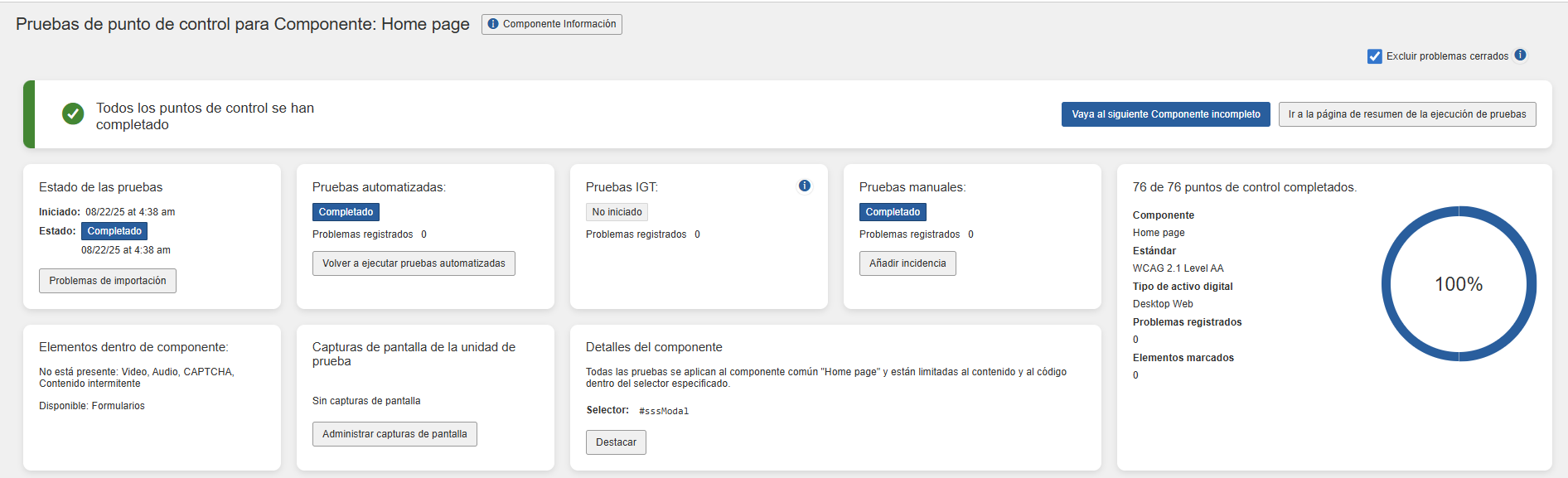
Task: Click the page title heading Home page
Action: tap(243, 24)
